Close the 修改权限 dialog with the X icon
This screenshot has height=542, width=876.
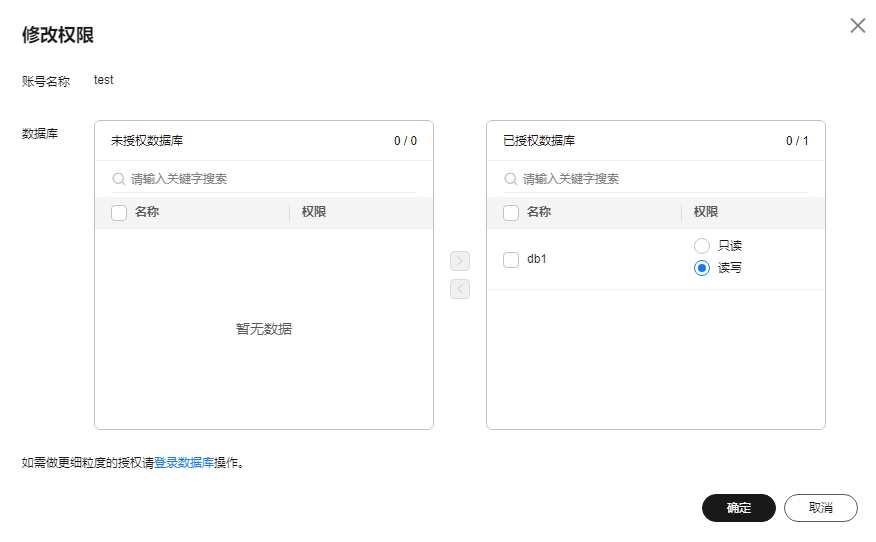(x=858, y=26)
